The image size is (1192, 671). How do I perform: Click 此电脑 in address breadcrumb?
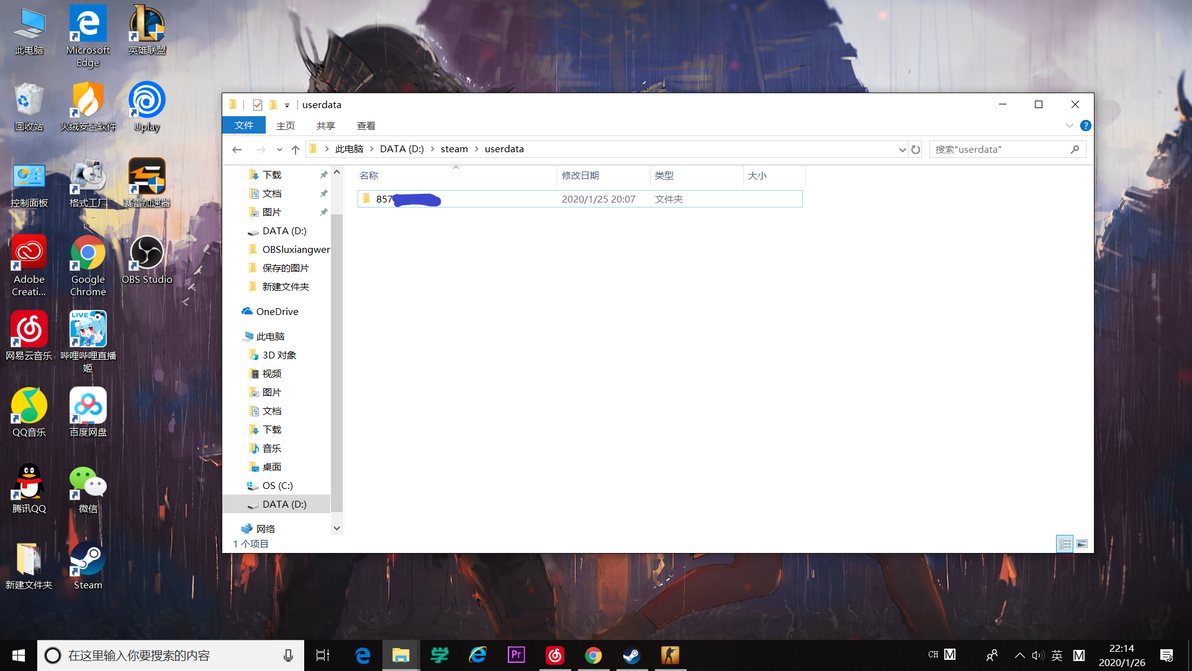(349, 149)
